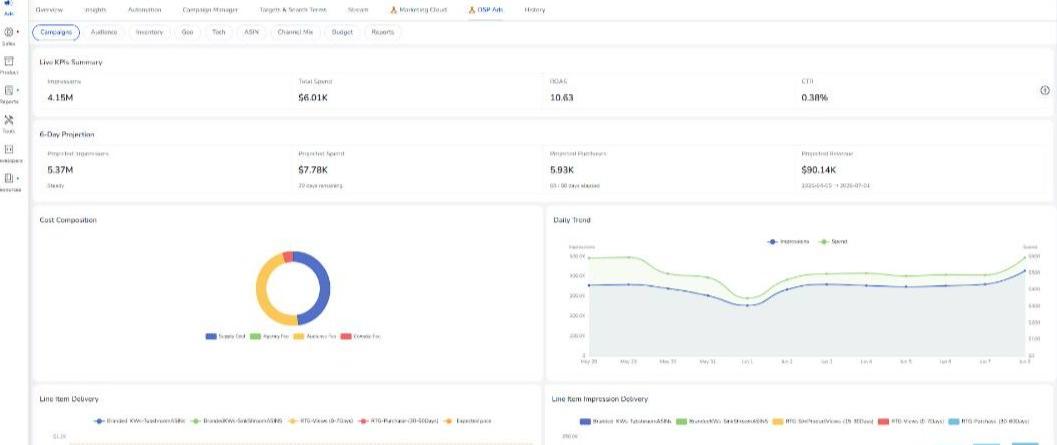Expand the Resources sidebar arrow
This screenshot has height=445, width=1057.
(x=18, y=178)
